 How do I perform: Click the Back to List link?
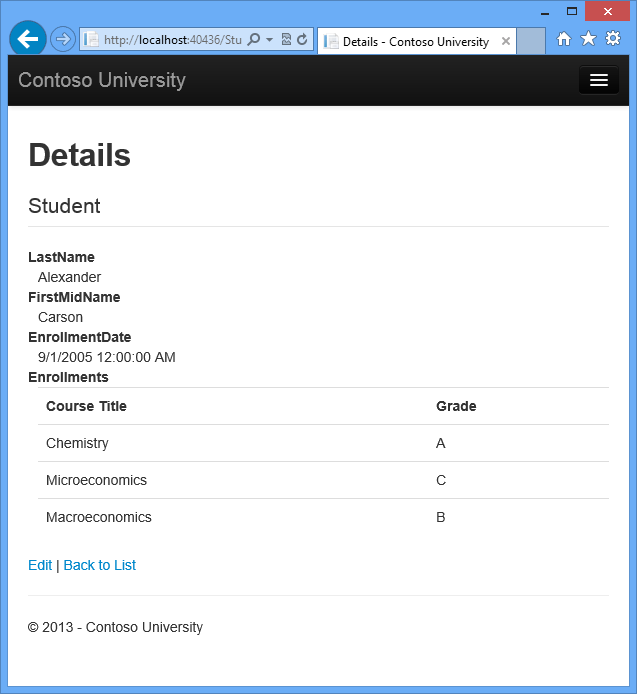pyautogui.click(x=100, y=565)
